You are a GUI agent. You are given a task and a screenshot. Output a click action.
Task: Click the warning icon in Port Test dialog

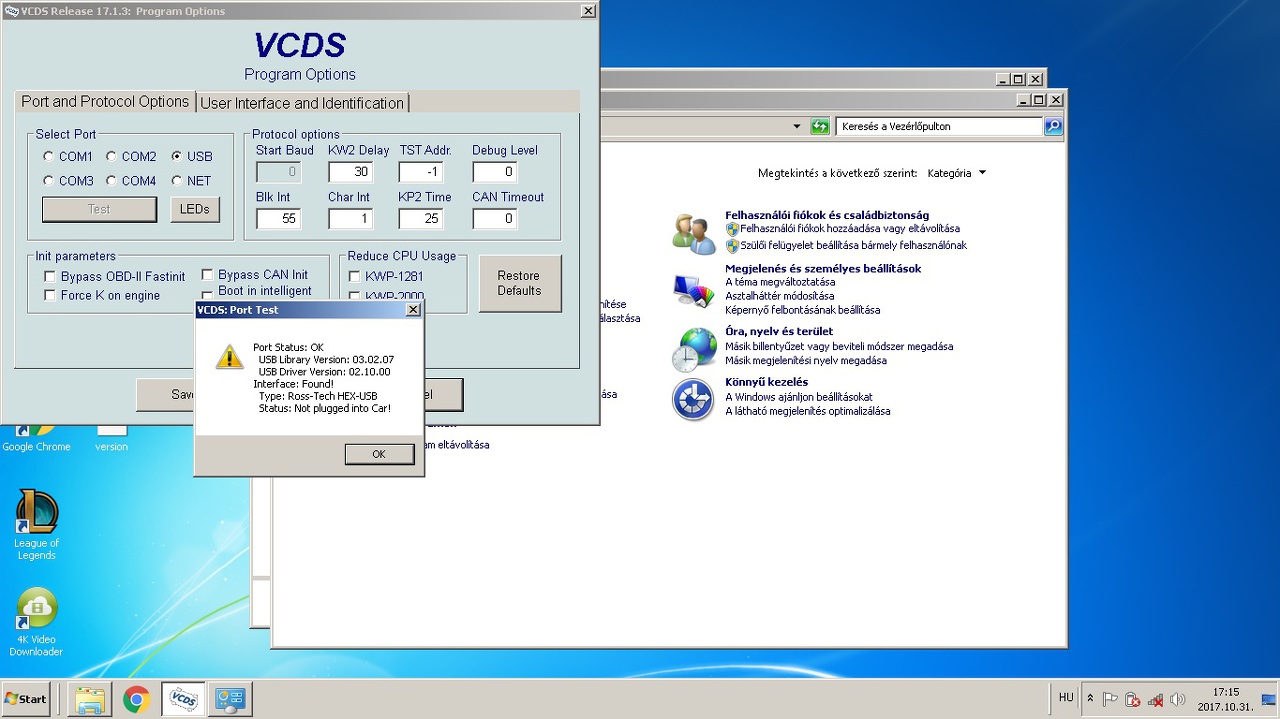coord(230,357)
